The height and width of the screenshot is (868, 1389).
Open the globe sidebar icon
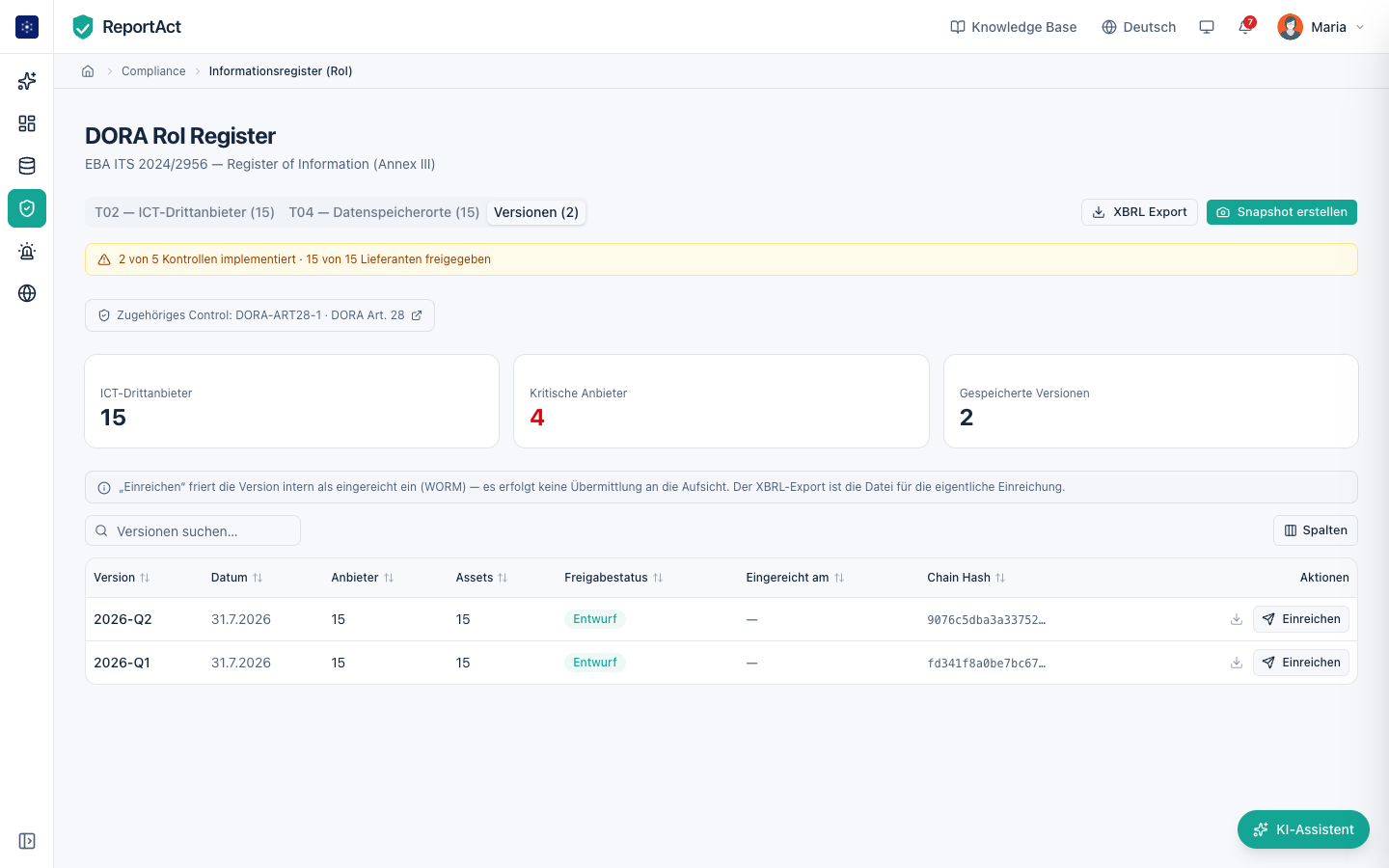[x=27, y=293]
